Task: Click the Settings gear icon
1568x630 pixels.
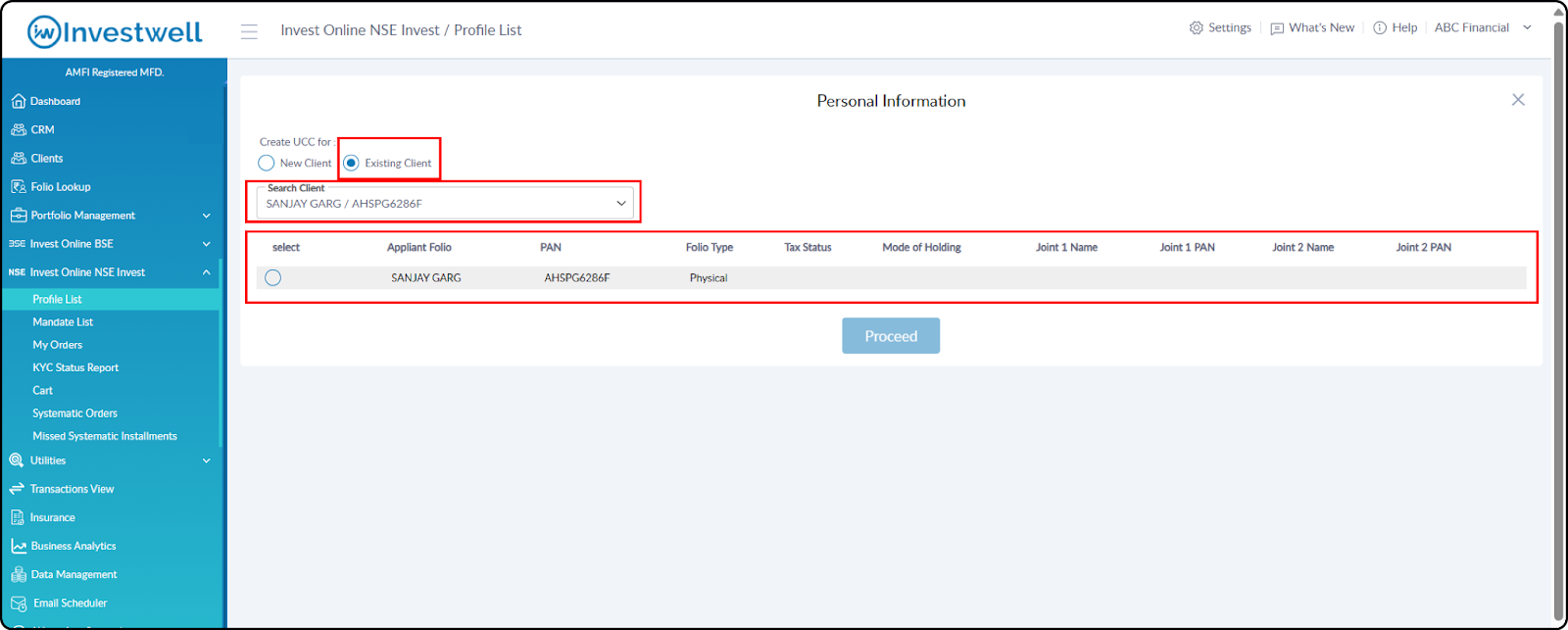Action: click(1196, 27)
